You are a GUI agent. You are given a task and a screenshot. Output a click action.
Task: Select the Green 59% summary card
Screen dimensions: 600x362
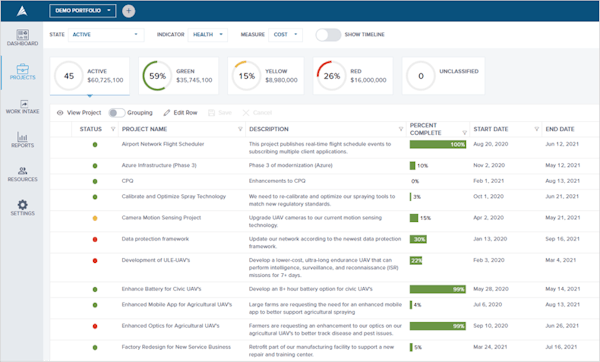click(x=178, y=76)
